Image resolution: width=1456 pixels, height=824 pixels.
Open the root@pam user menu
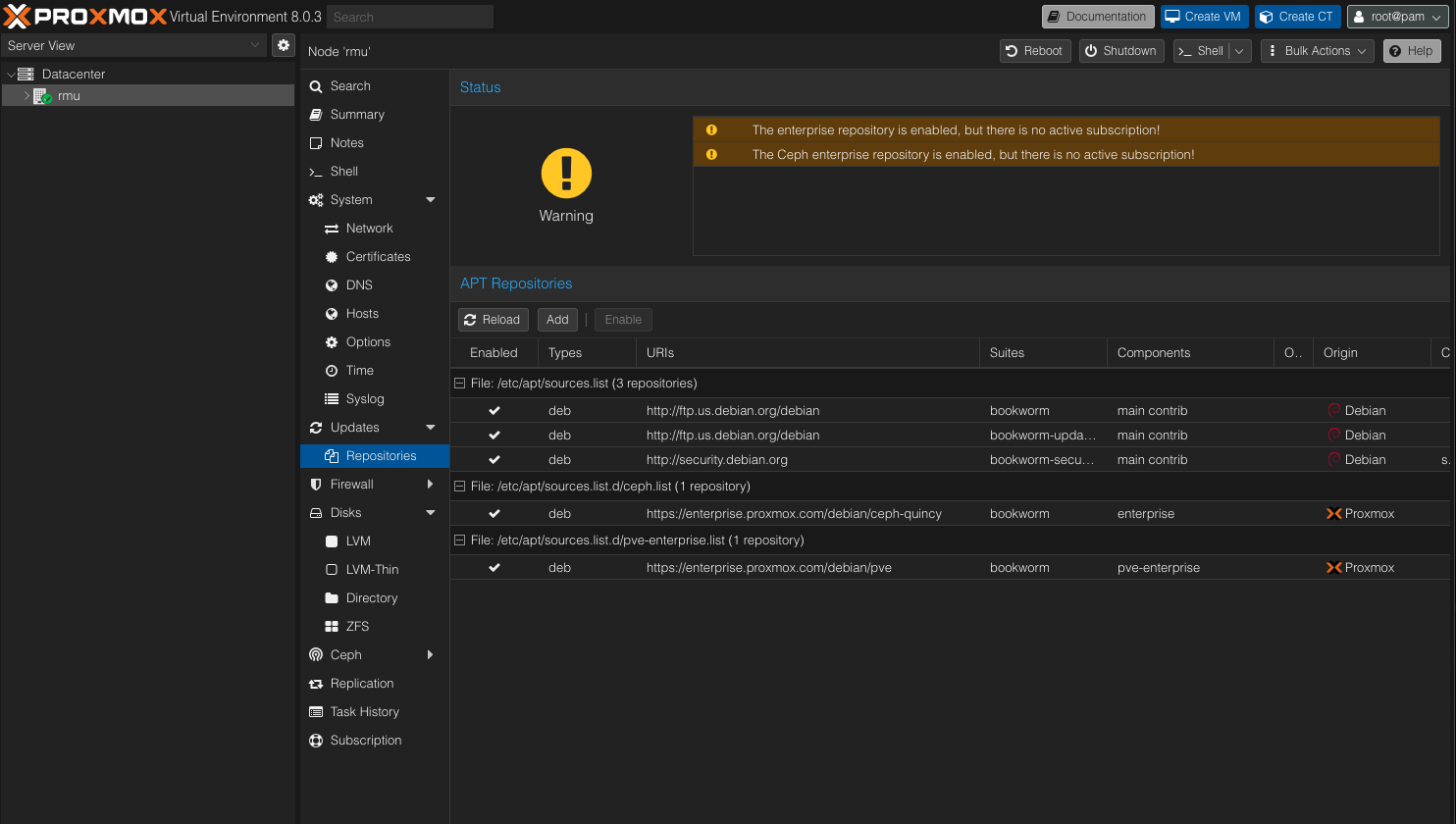click(x=1398, y=17)
